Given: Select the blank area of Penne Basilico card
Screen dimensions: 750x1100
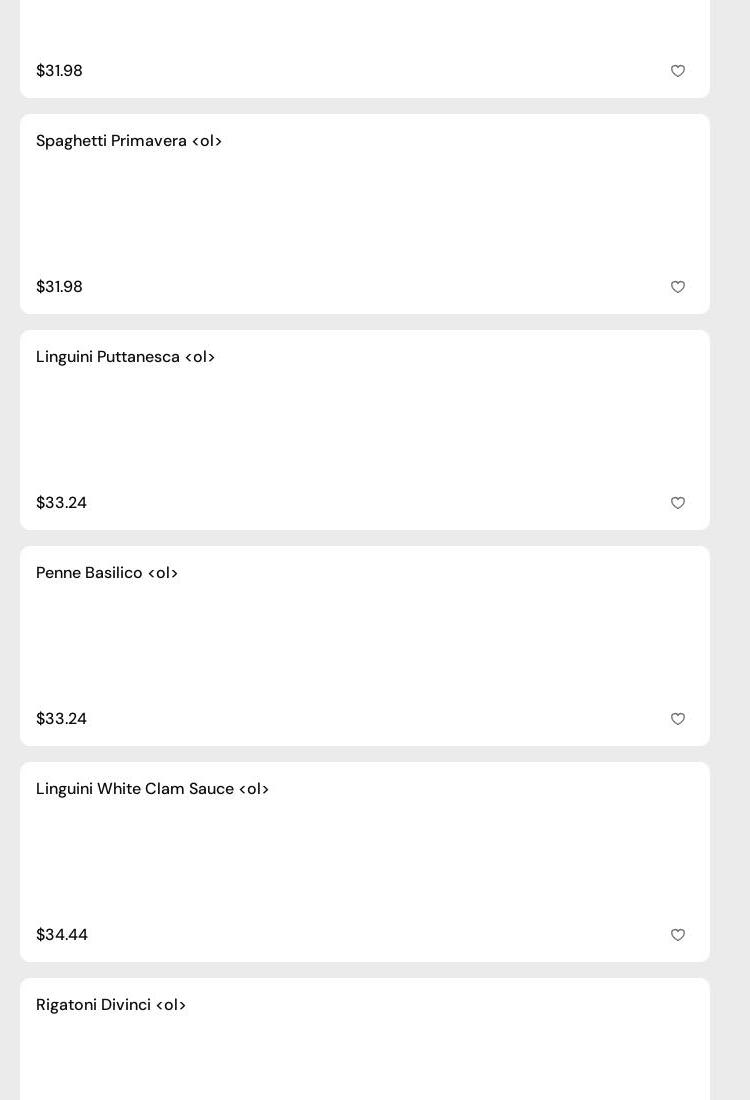Looking at the screenshot, I should [365, 646].
